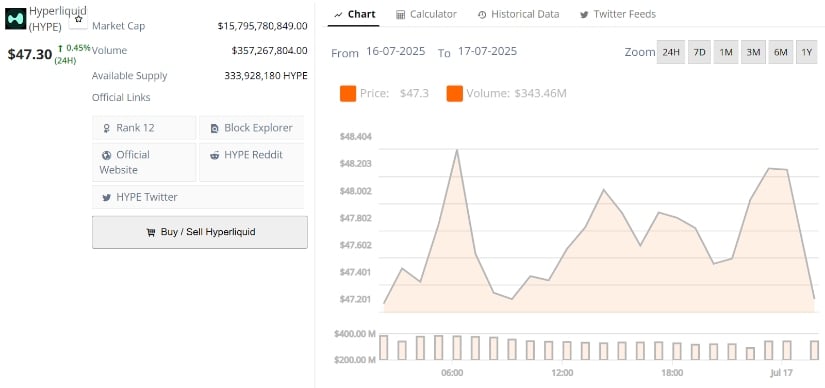Click the 18:00 x-axis label
This screenshot has width=825, height=388.
[x=672, y=373]
